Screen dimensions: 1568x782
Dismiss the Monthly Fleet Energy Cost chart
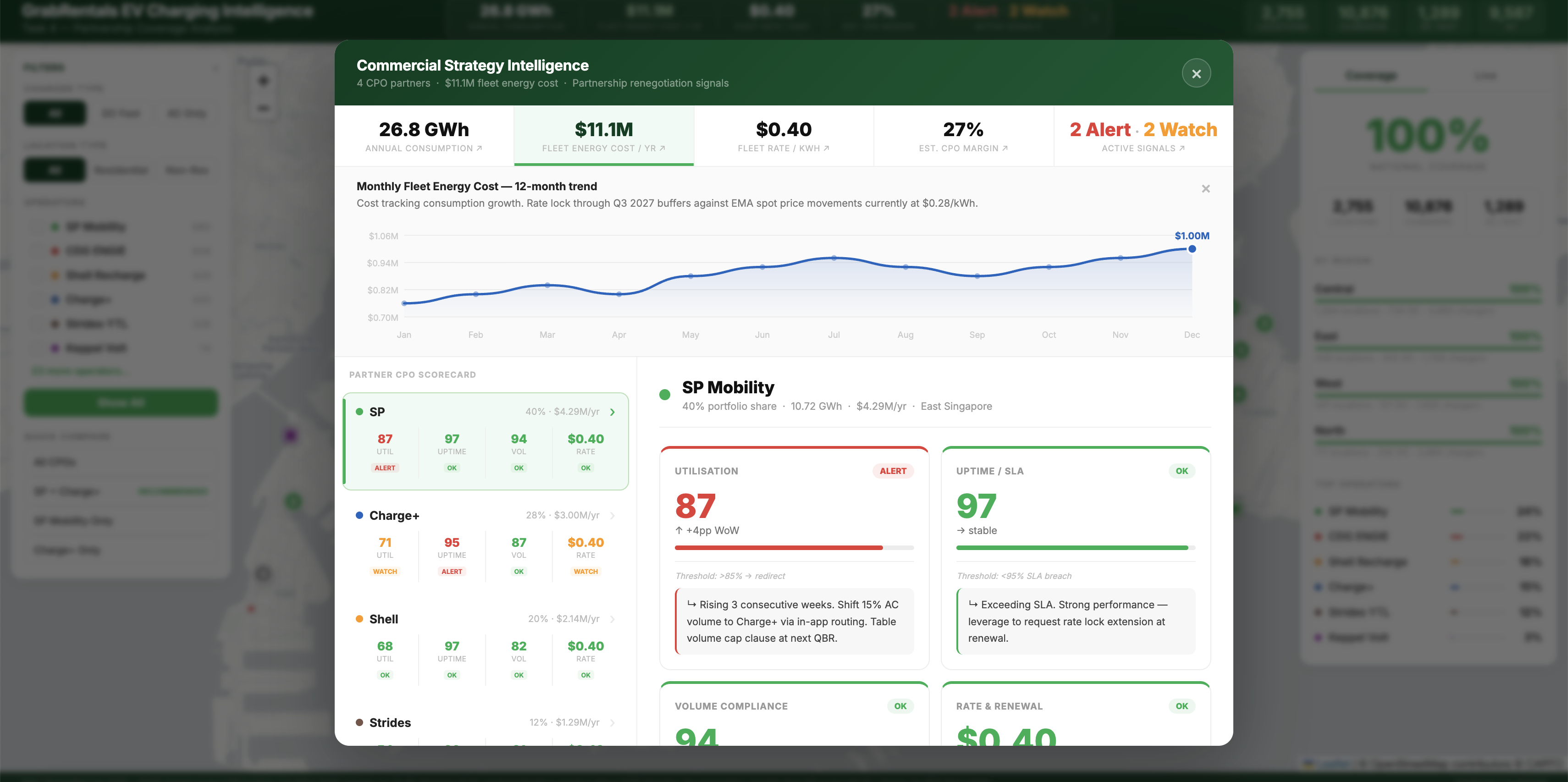click(1205, 189)
